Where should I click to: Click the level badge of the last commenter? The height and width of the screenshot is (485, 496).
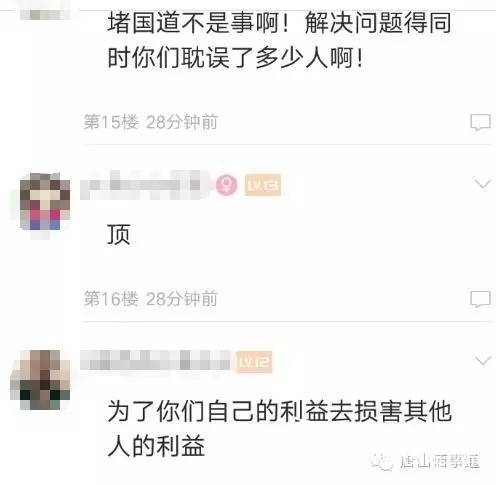[x=254, y=362]
